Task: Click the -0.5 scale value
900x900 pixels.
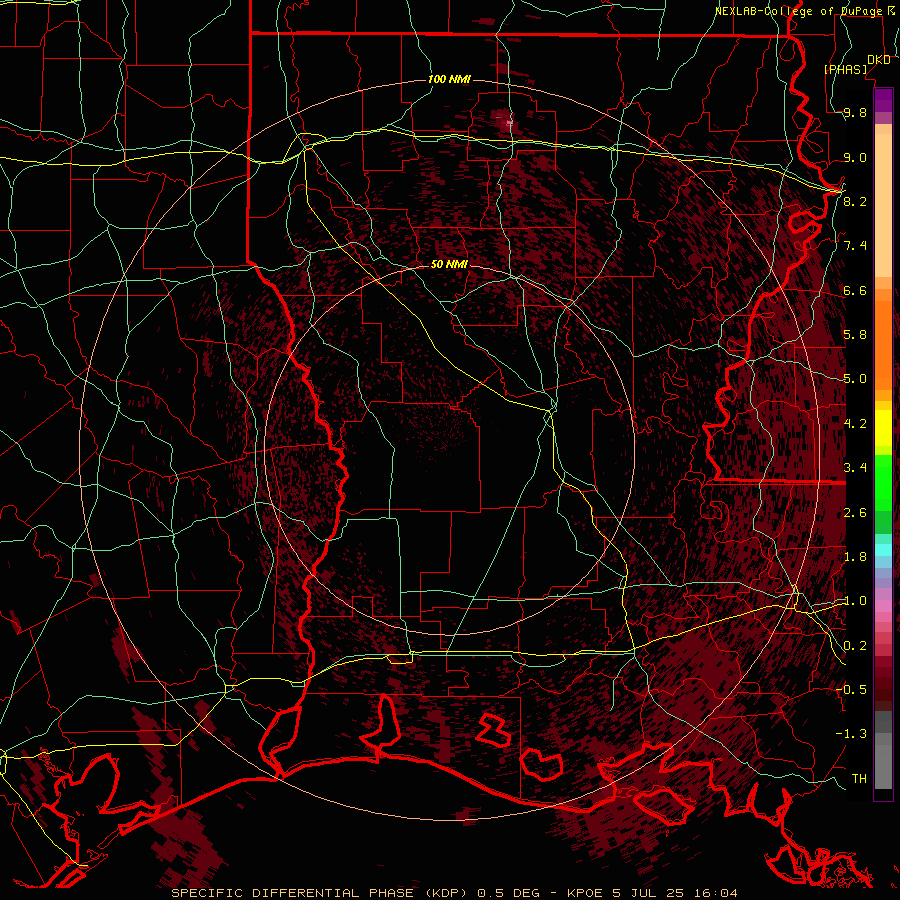Action: [851, 689]
